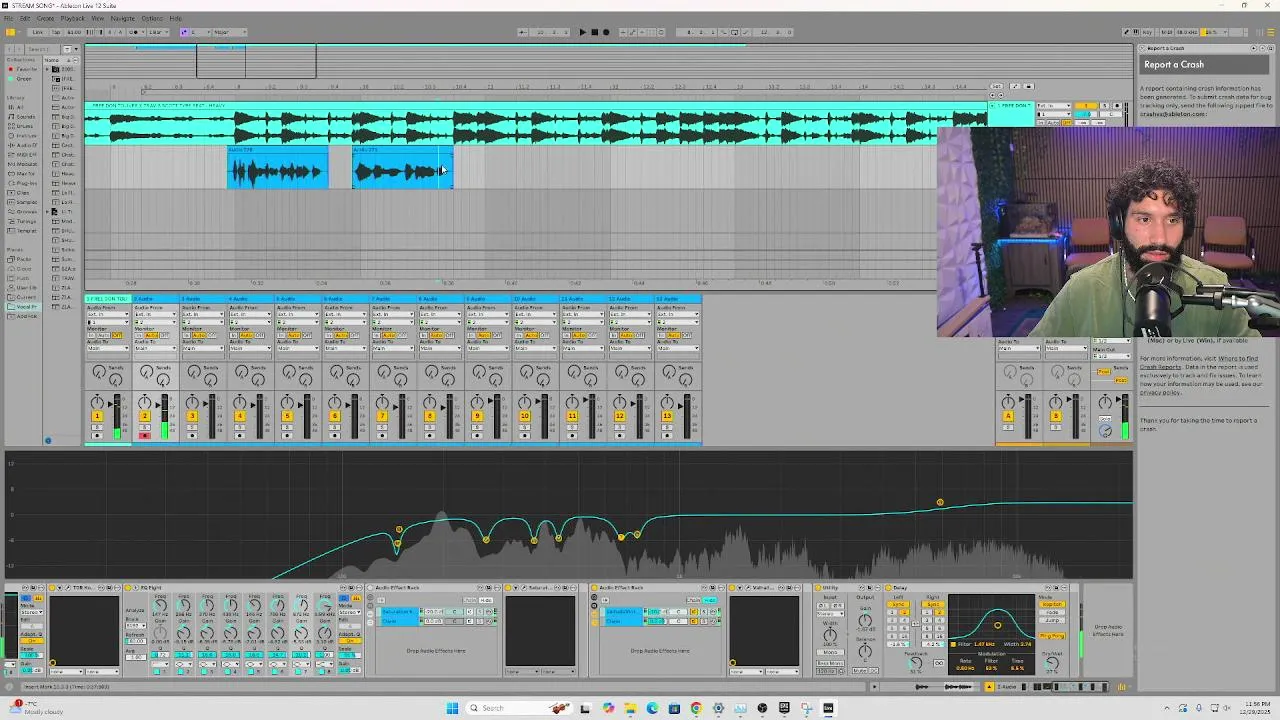Click EQ Eight device activator

click(130, 588)
